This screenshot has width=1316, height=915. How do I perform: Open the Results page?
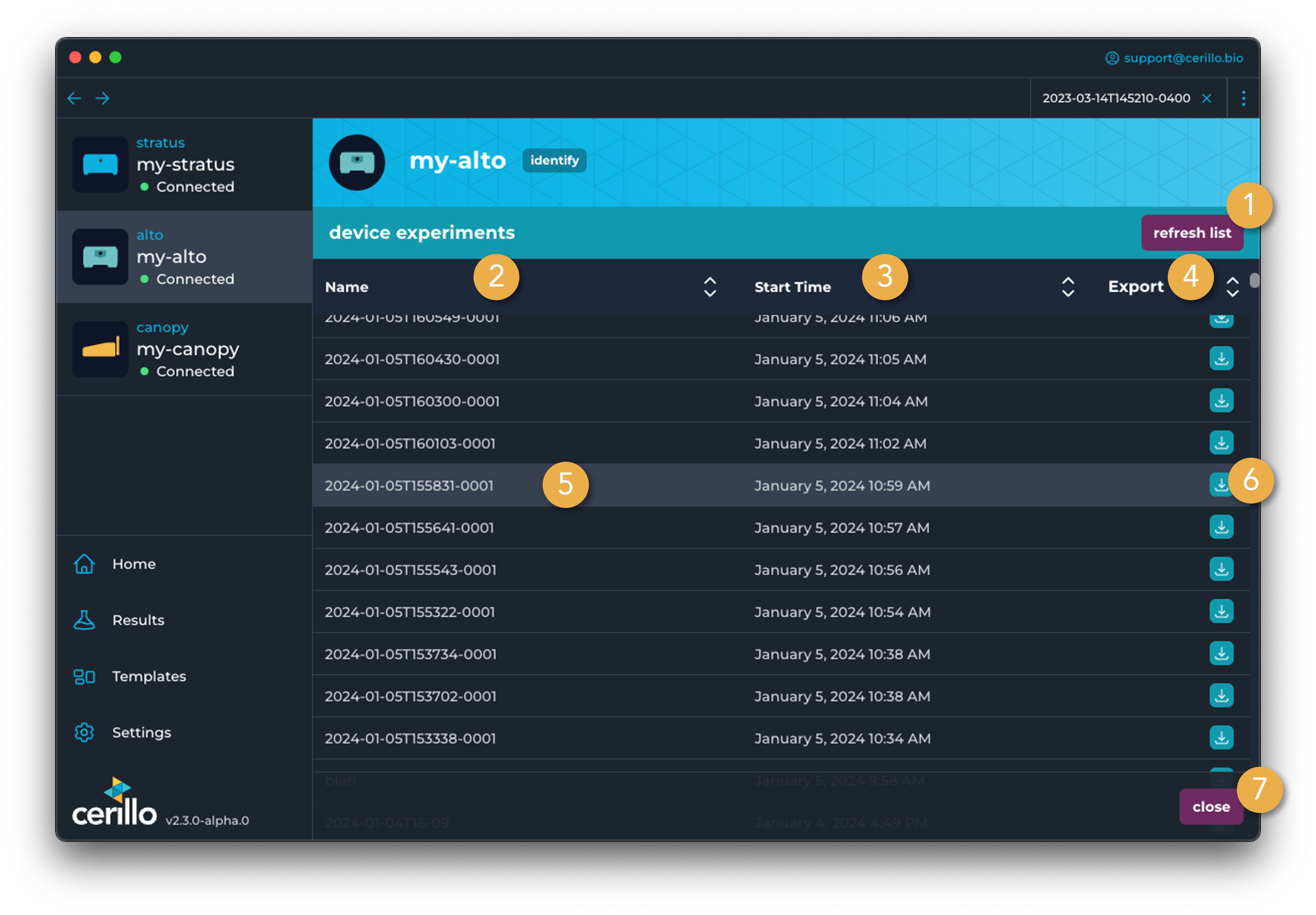[x=138, y=620]
